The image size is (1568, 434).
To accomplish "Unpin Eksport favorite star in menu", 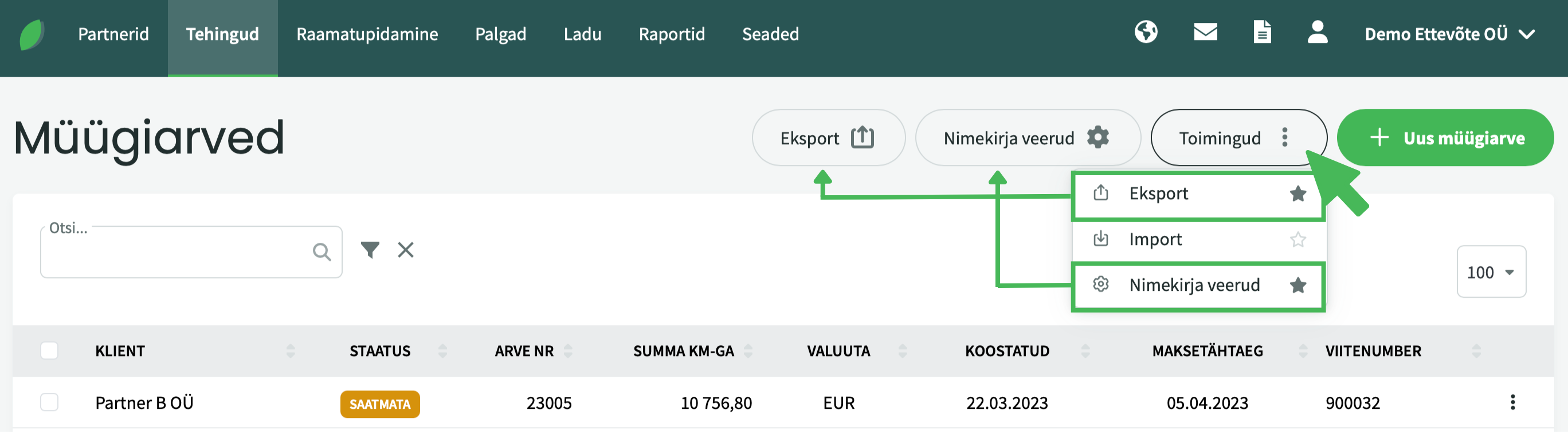I will 1297,194.
